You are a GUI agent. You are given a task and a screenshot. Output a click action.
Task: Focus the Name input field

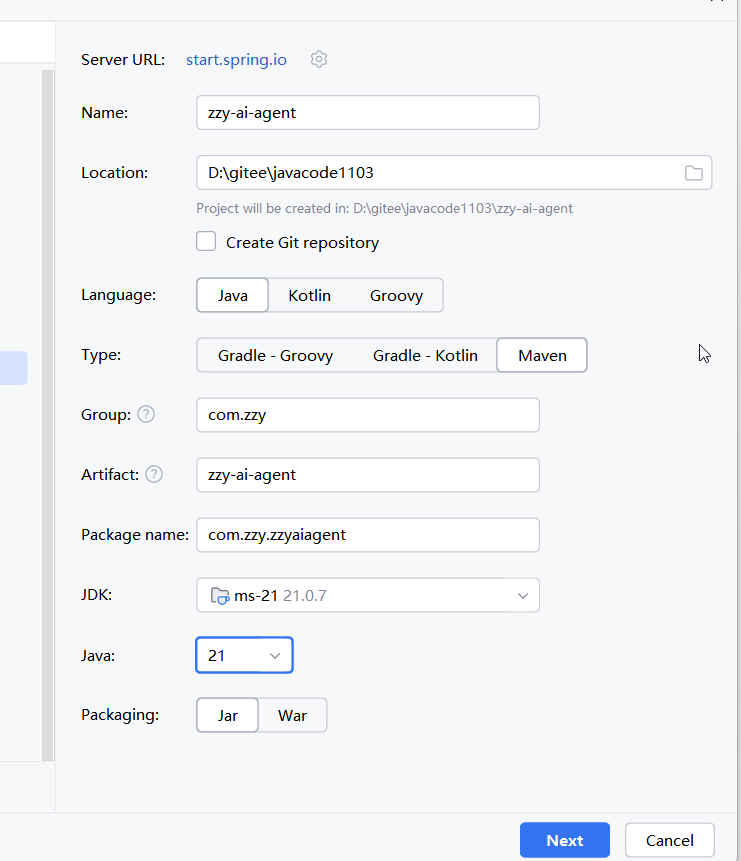point(367,113)
